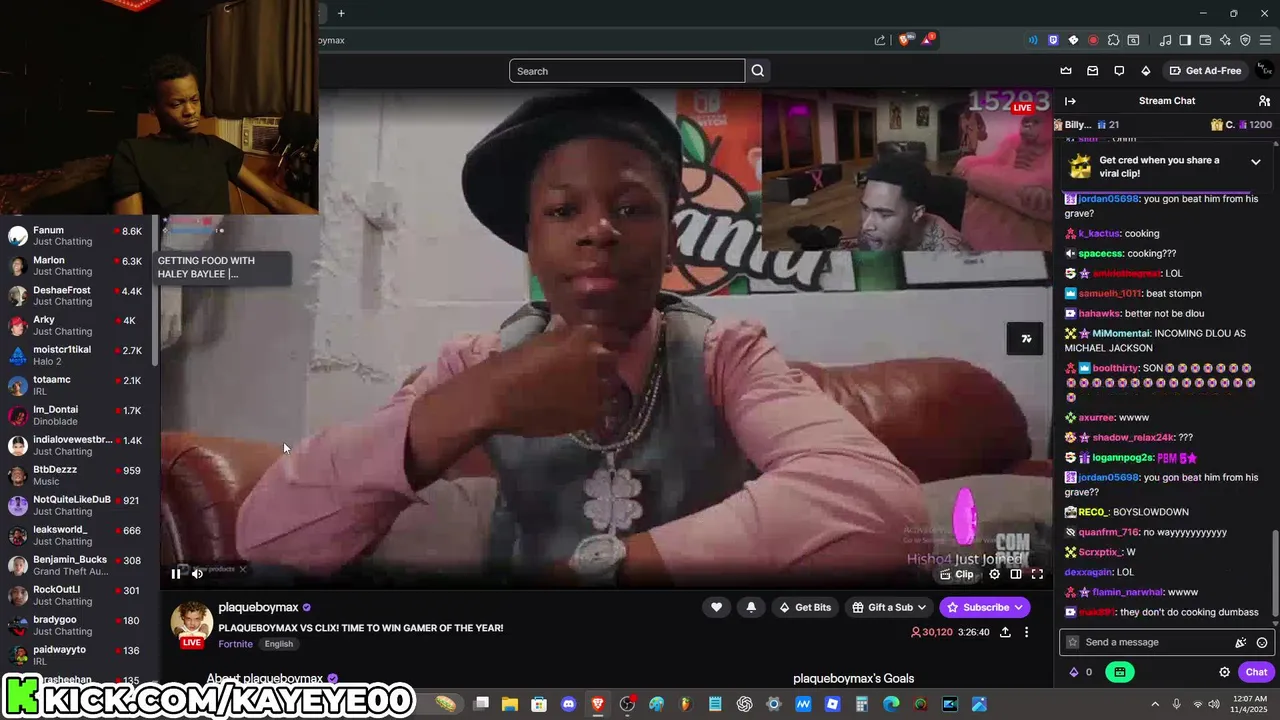1280x720 pixels.
Task: Open the Whispers icon
Action: click(1119, 71)
